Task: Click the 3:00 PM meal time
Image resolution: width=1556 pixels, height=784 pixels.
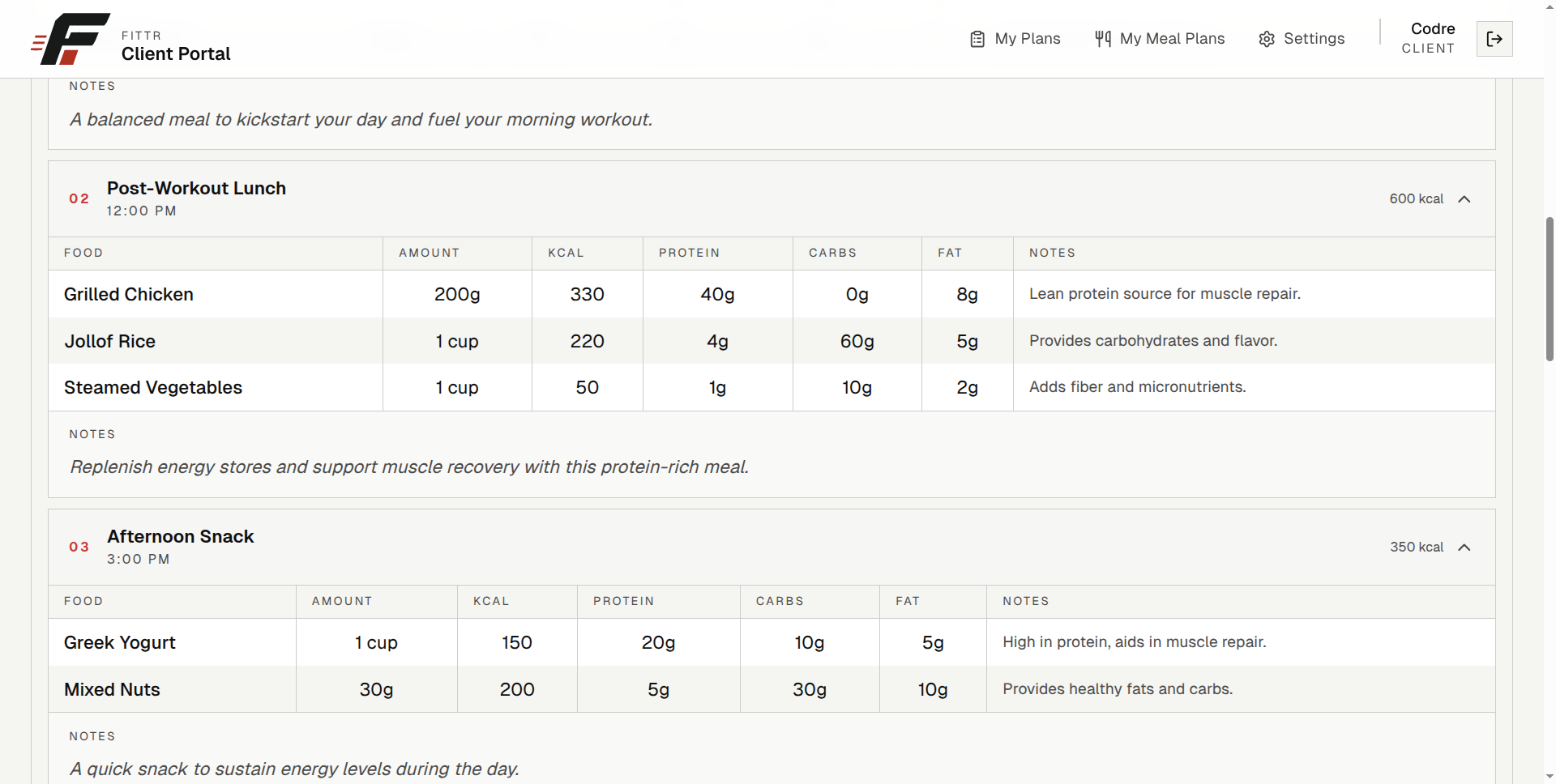Action: point(138,559)
